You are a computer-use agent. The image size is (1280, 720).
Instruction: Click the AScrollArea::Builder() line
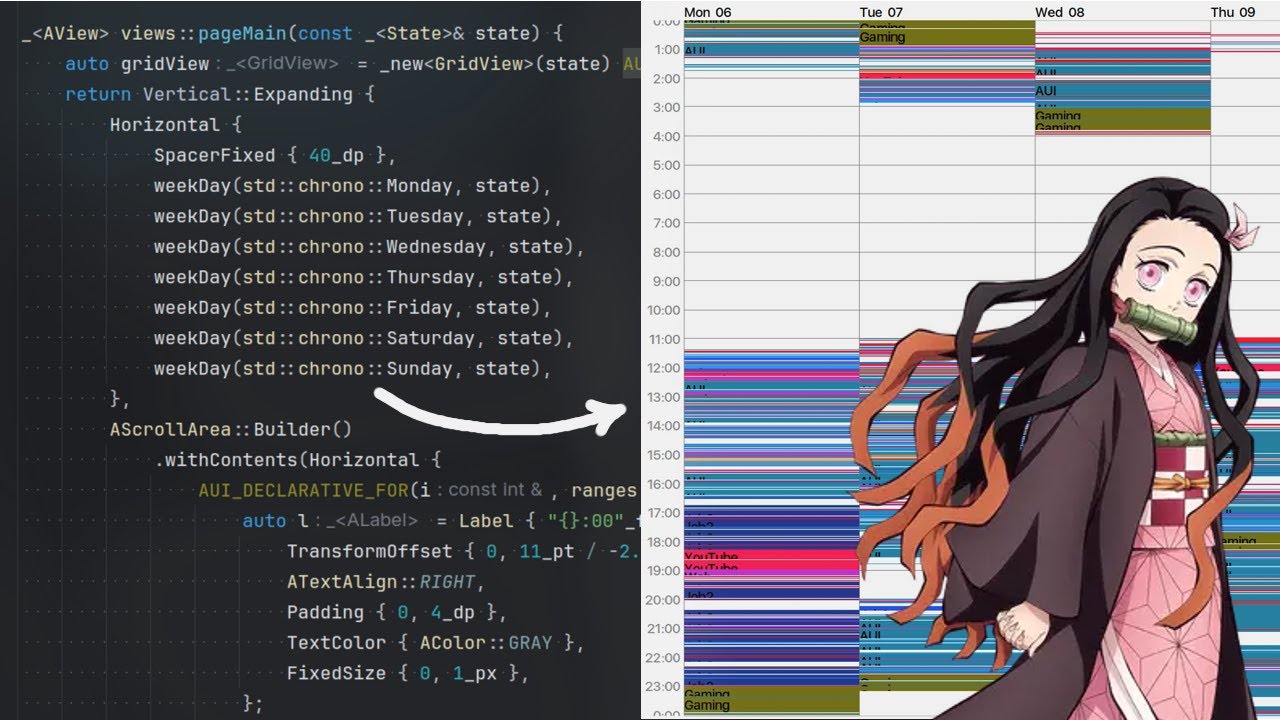[x=231, y=430]
